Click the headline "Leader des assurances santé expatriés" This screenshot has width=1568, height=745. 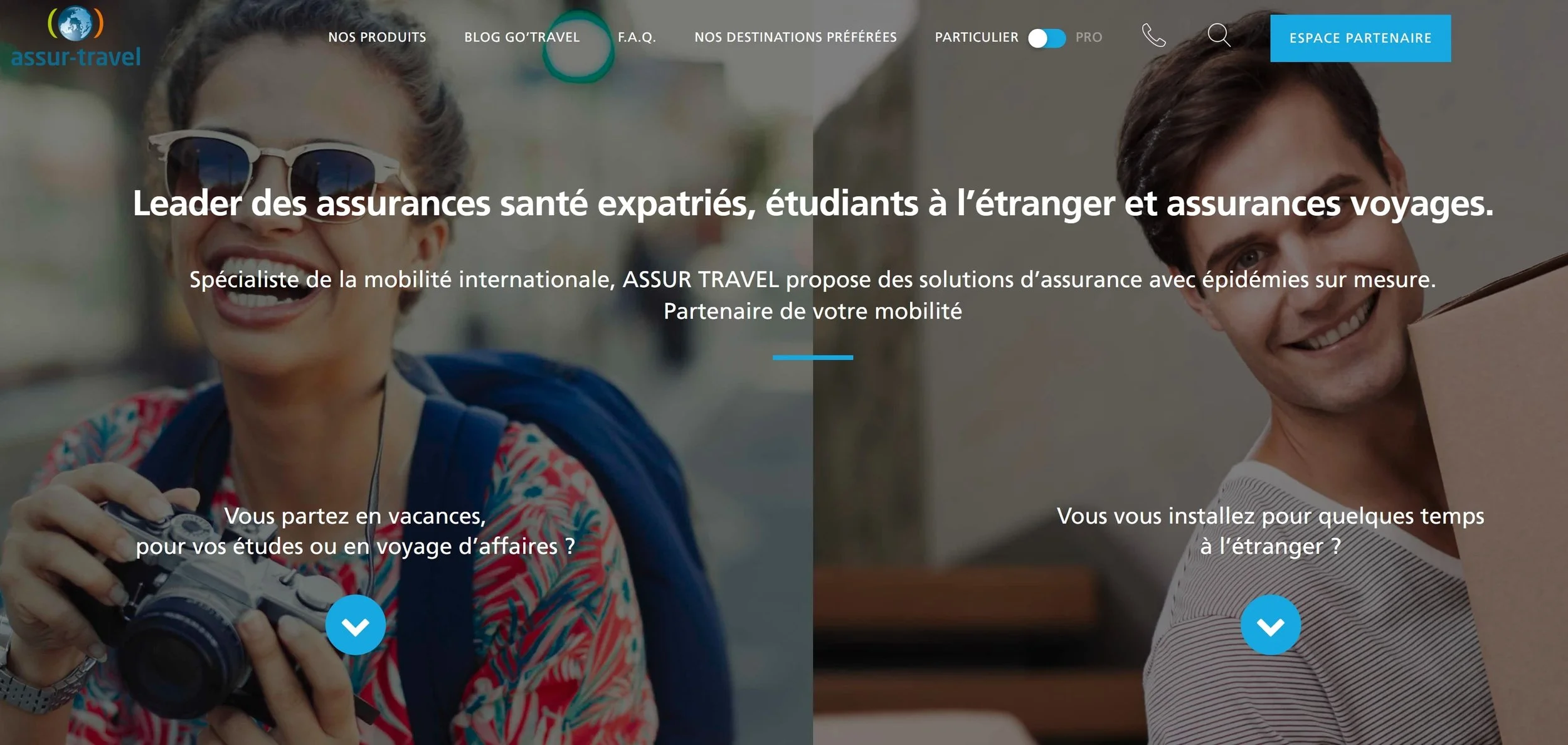coord(813,204)
